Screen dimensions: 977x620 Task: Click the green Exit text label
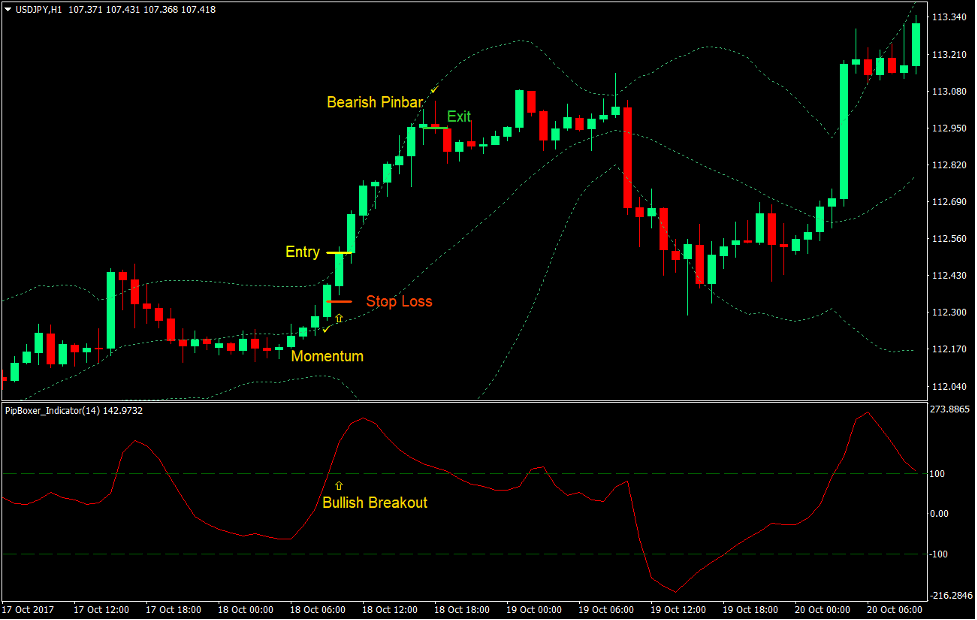tap(459, 117)
